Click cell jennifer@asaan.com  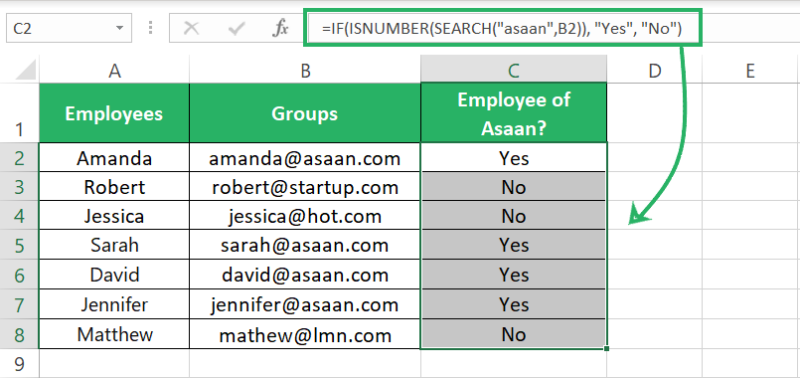[x=305, y=305]
